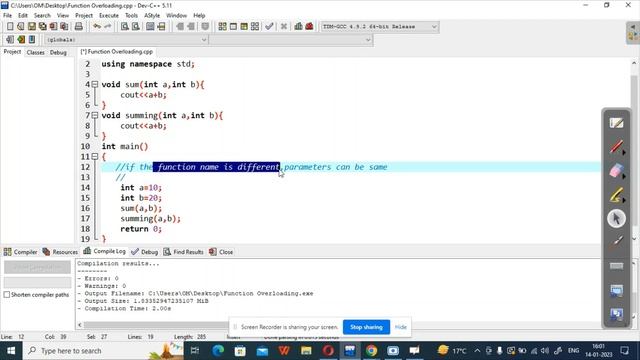Click the editor vertical scrollbar up arrow

tap(633, 63)
